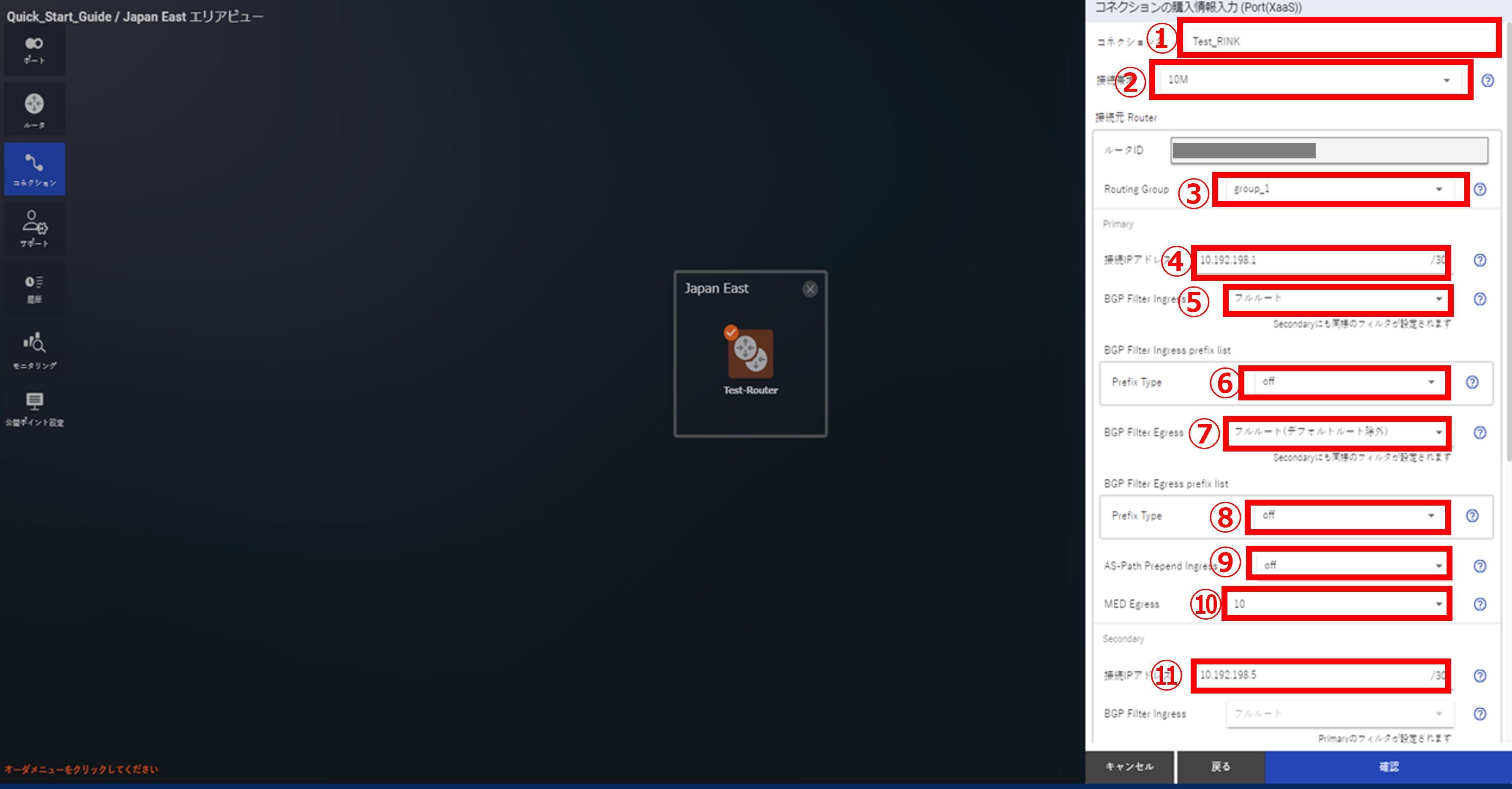This screenshot has width=1512, height=789.
Task: Close the Japan East area panel
Action: [810, 289]
